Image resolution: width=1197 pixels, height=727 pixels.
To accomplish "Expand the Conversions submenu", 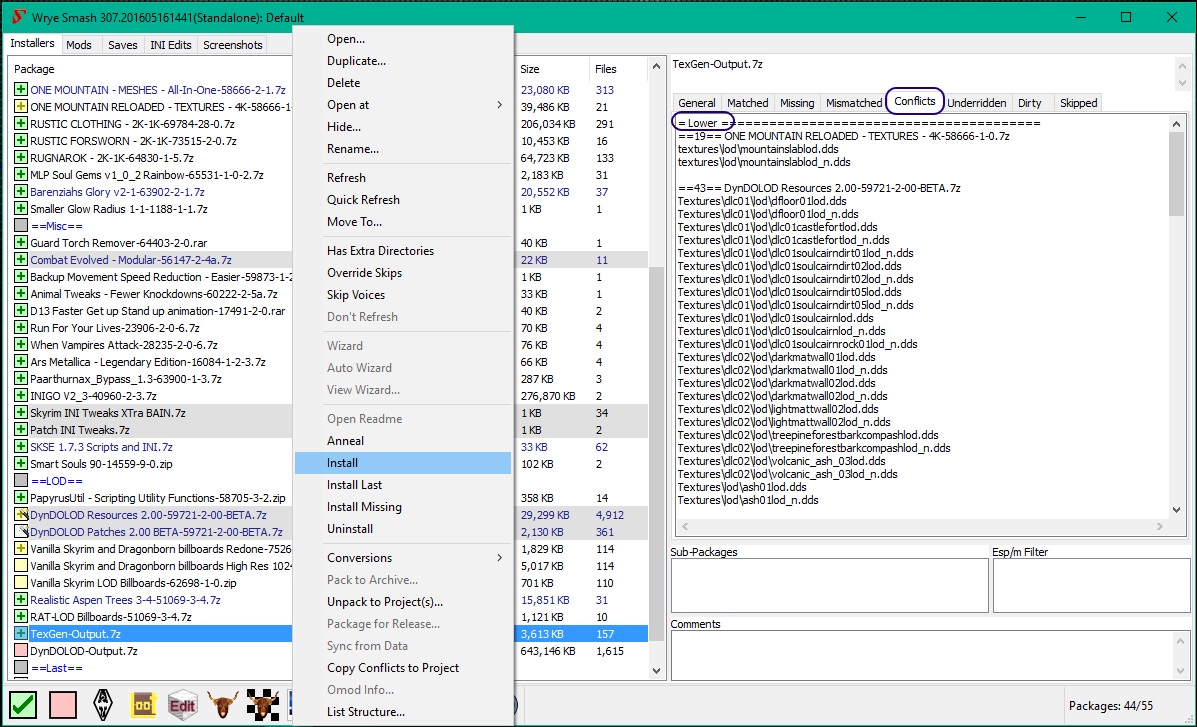I will point(403,557).
